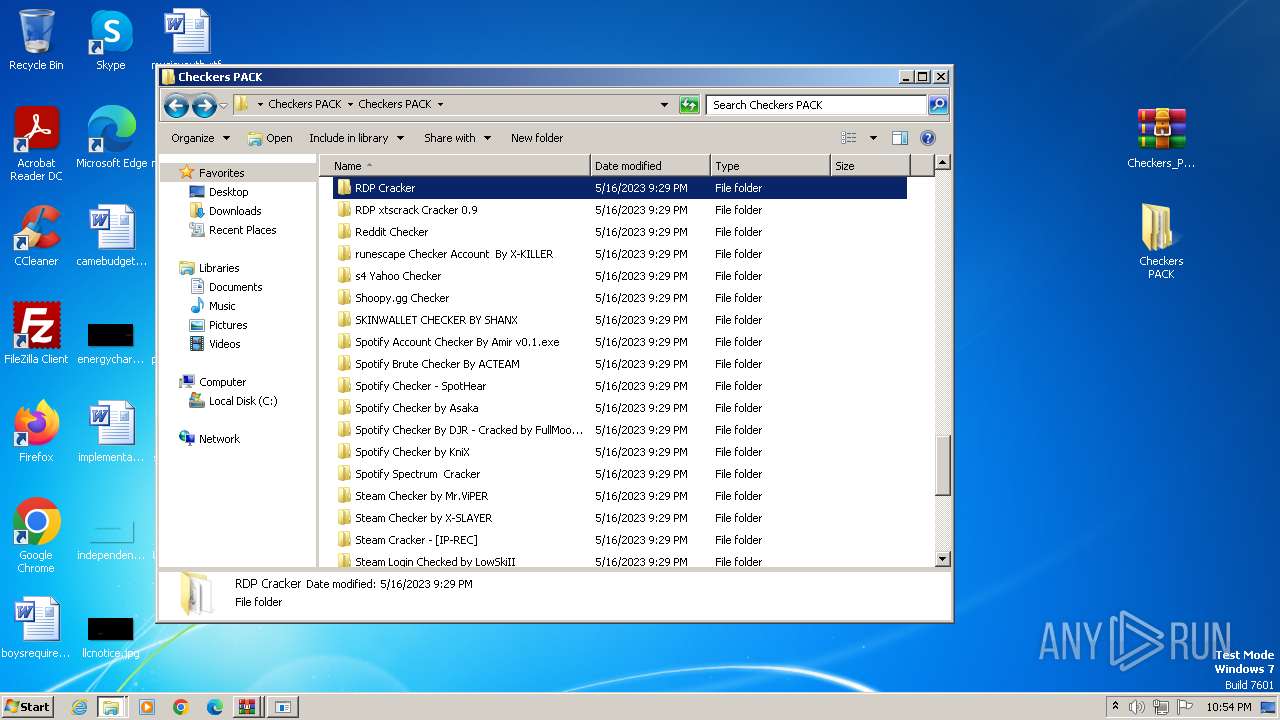Viewport: 1280px width, 720px height.
Task: Select the Music library
Action: coord(222,306)
